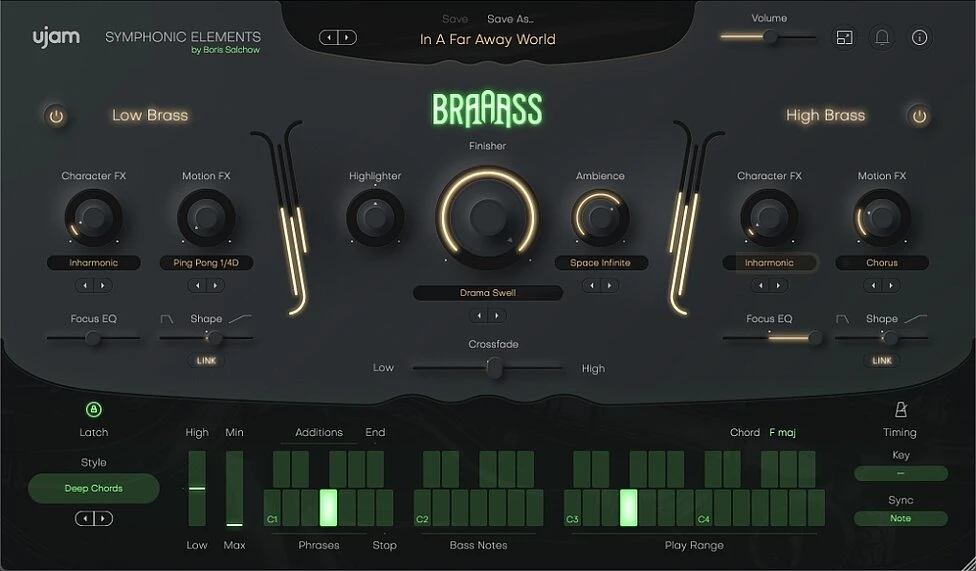The width and height of the screenshot is (976, 571).
Task: Open the preset name In A Far Away World
Action: click(x=487, y=40)
